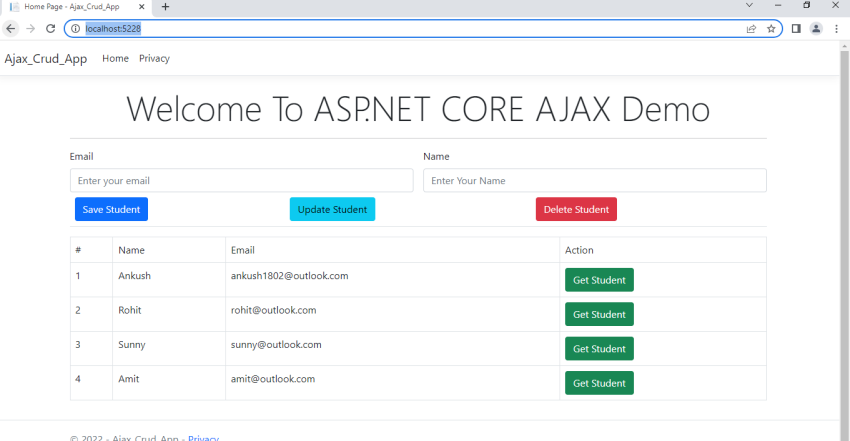Go back using the browser back arrow

click(x=11, y=29)
